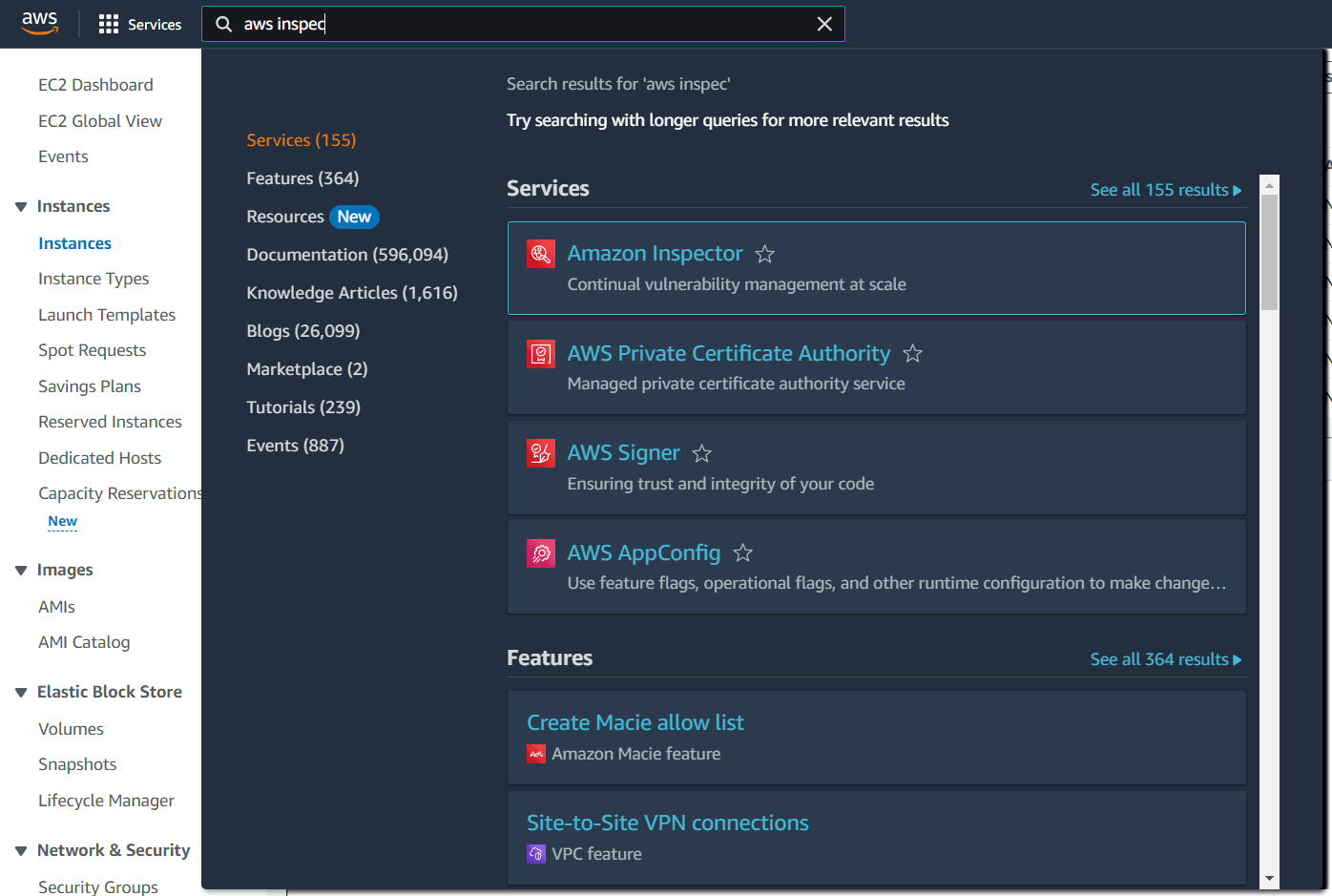Click the AWS AppConfig icon
The width and height of the screenshot is (1332, 896).
pyautogui.click(x=540, y=552)
